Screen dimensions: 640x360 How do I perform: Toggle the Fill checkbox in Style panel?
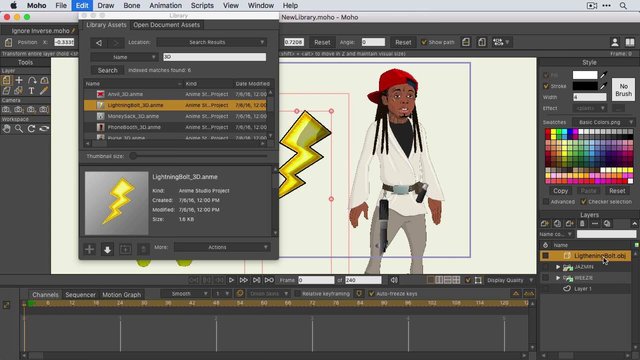(546, 75)
